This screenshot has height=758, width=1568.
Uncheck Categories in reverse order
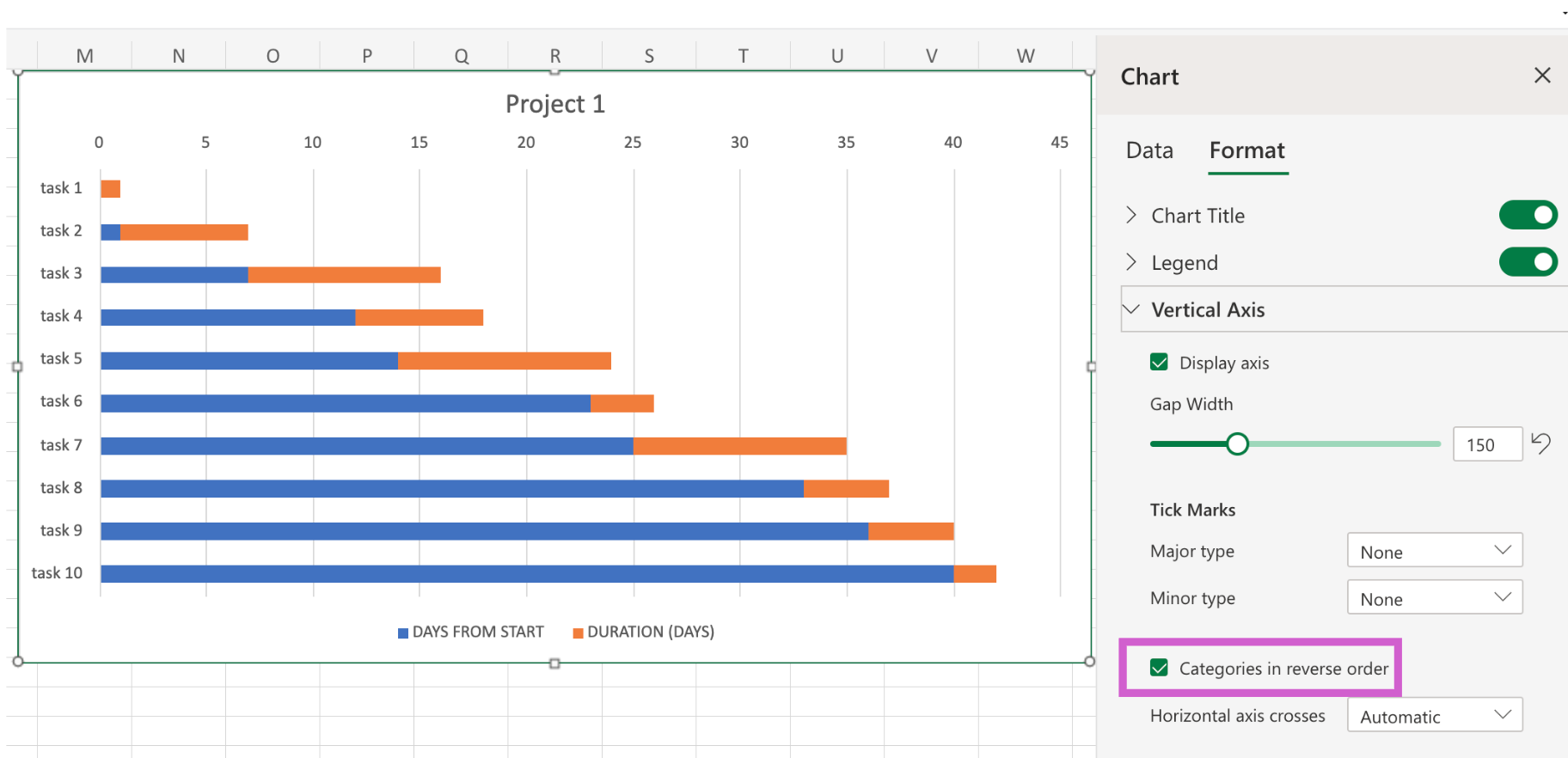(x=1159, y=668)
